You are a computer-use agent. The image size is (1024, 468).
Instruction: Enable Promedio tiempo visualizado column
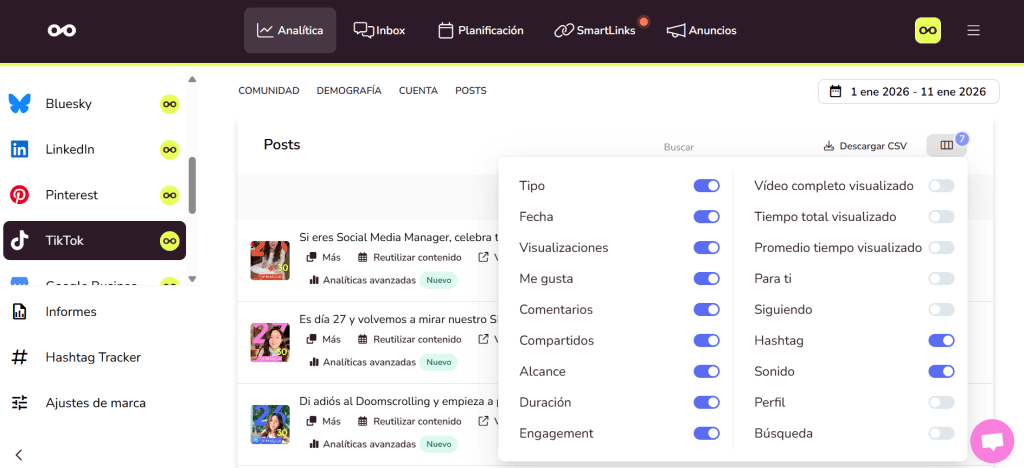point(942,248)
